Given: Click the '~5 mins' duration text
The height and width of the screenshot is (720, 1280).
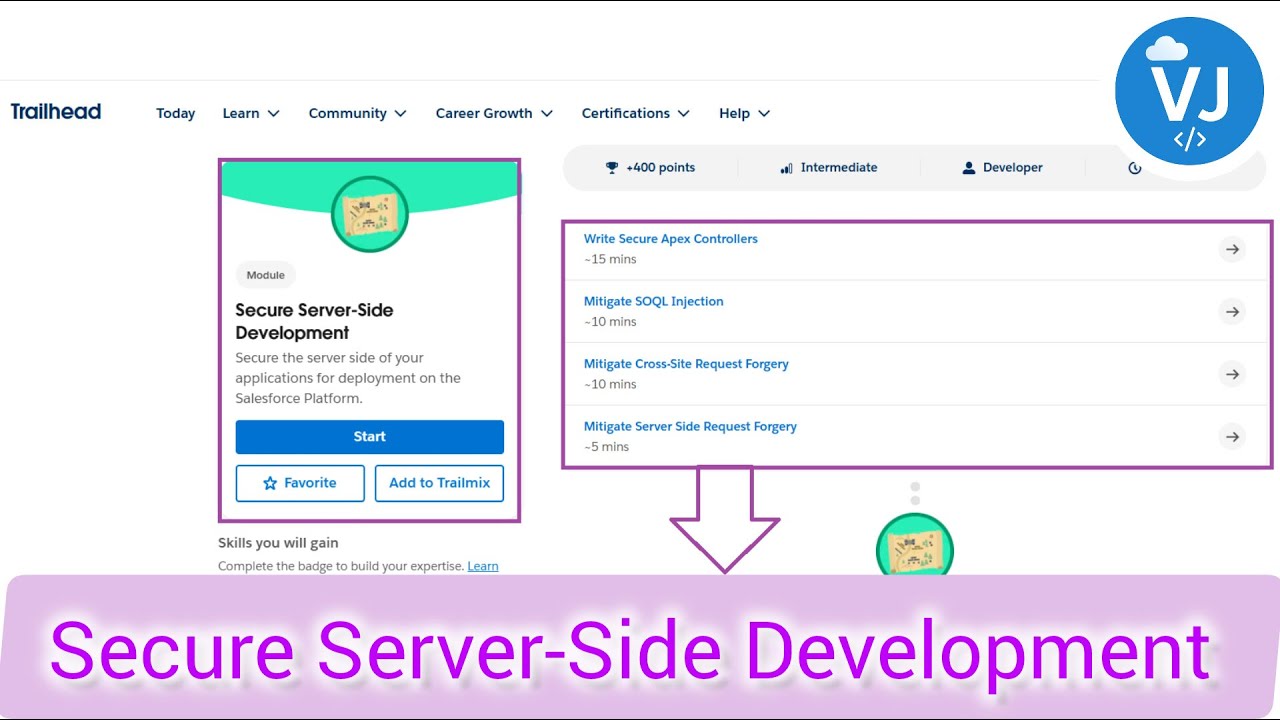Looking at the screenshot, I should [x=607, y=447].
